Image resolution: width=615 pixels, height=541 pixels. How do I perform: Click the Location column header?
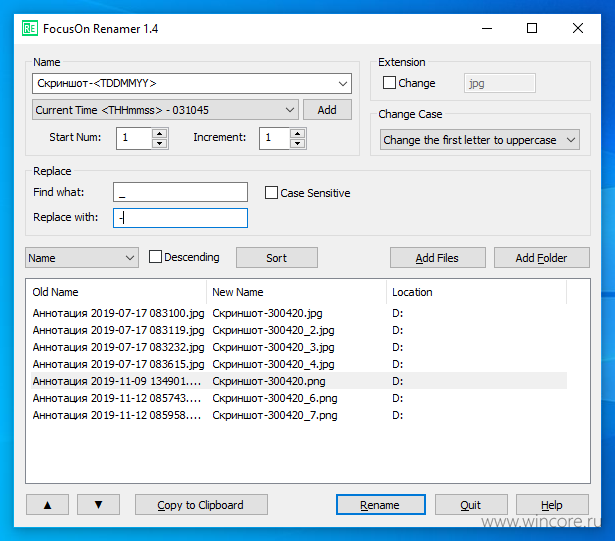477,292
